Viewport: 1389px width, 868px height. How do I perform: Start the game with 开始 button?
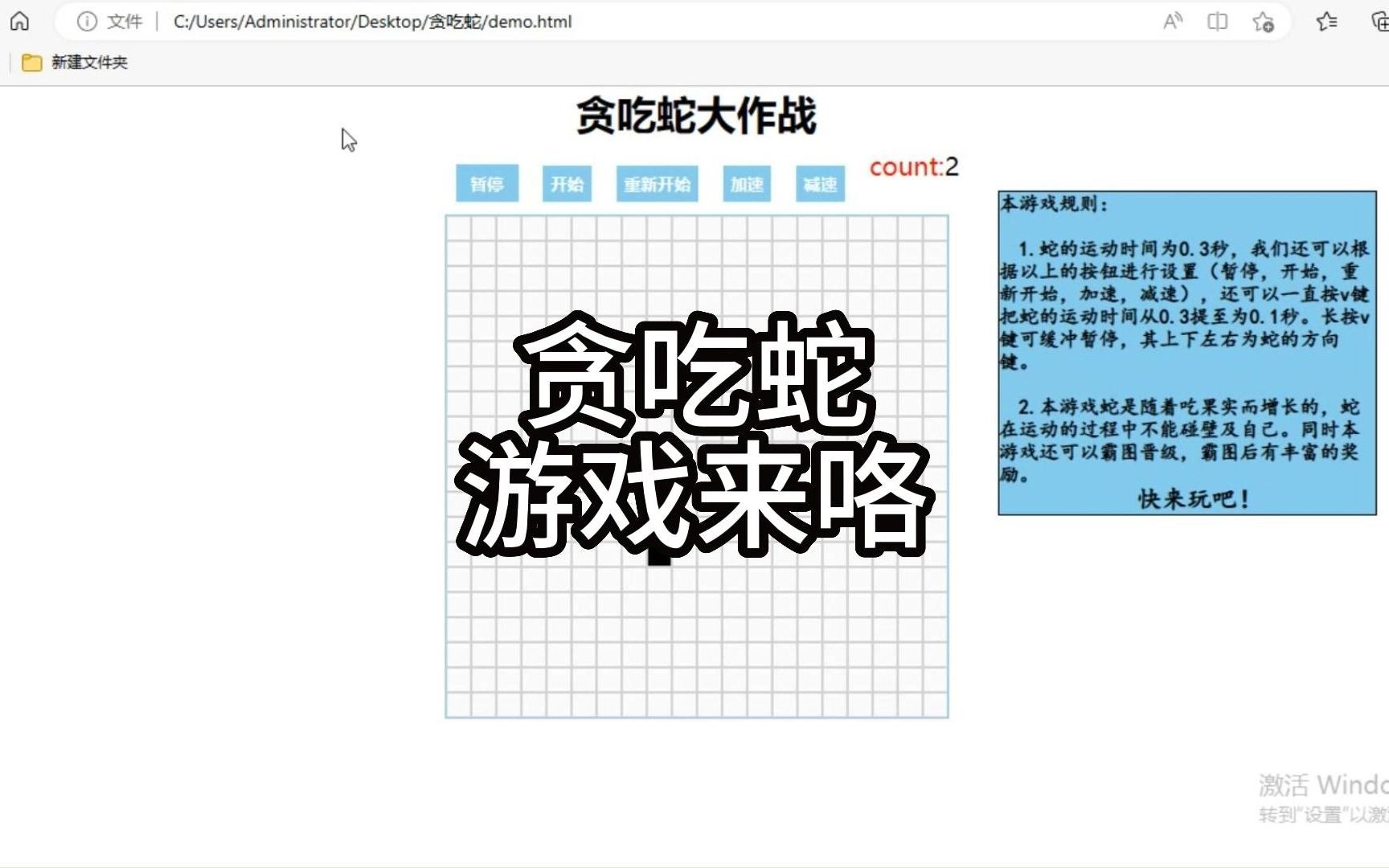coord(567,184)
